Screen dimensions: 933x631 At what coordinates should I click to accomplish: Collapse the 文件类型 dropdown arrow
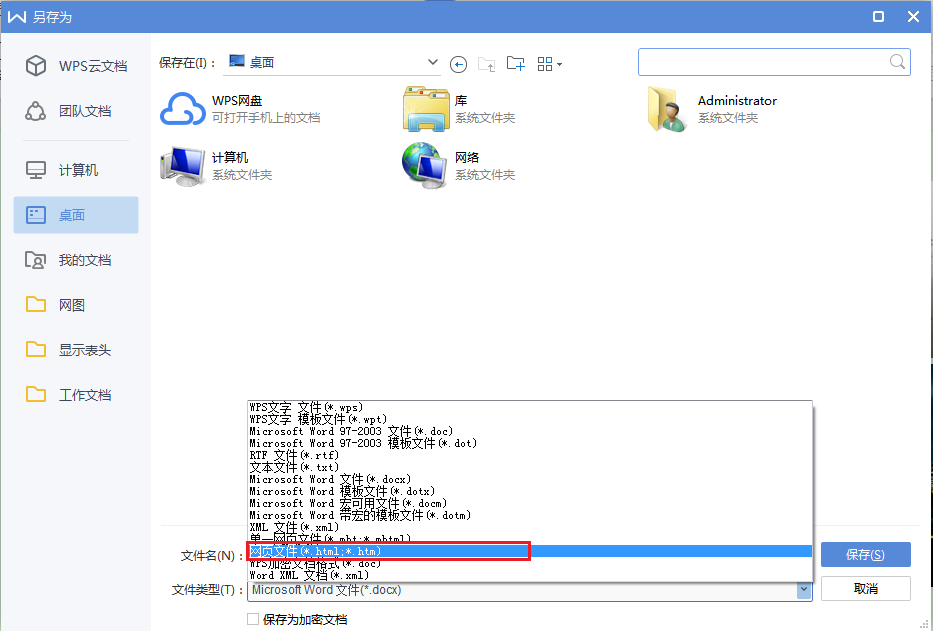point(803,590)
